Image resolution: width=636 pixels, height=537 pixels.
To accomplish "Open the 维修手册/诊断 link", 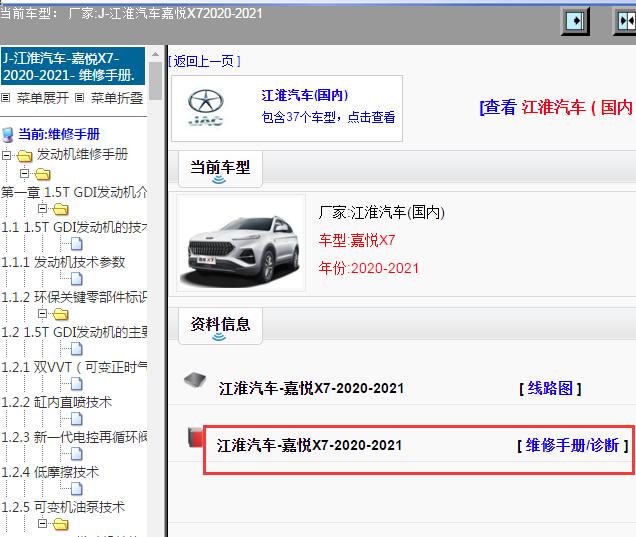I will point(572,445).
